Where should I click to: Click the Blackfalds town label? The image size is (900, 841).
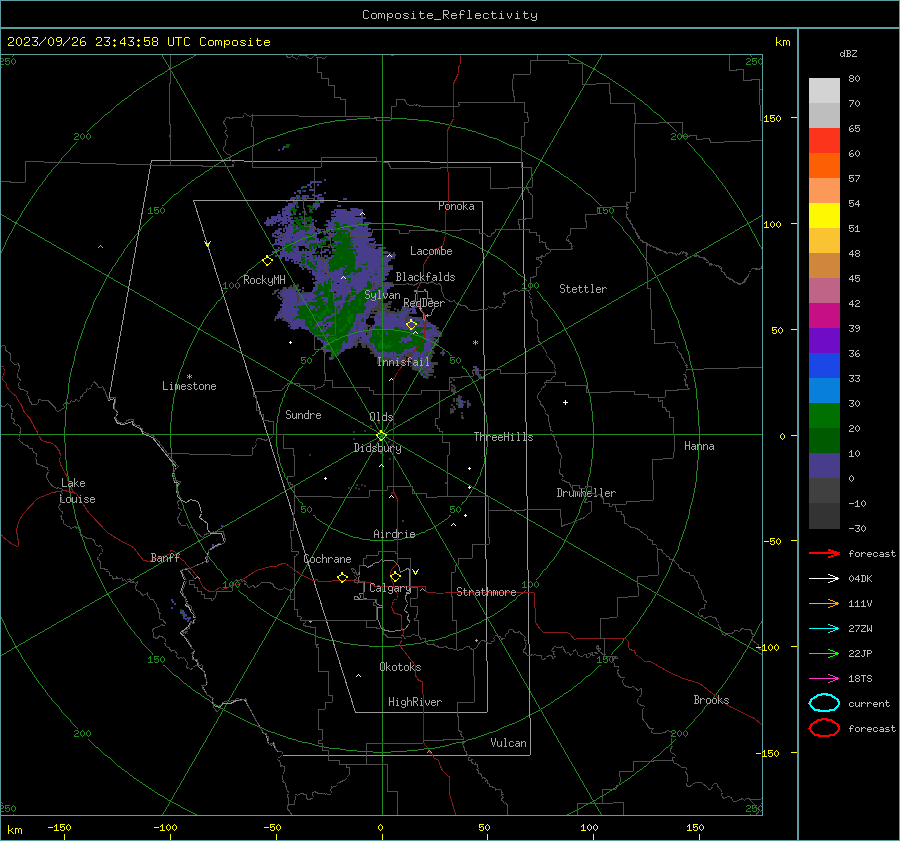pyautogui.click(x=425, y=277)
